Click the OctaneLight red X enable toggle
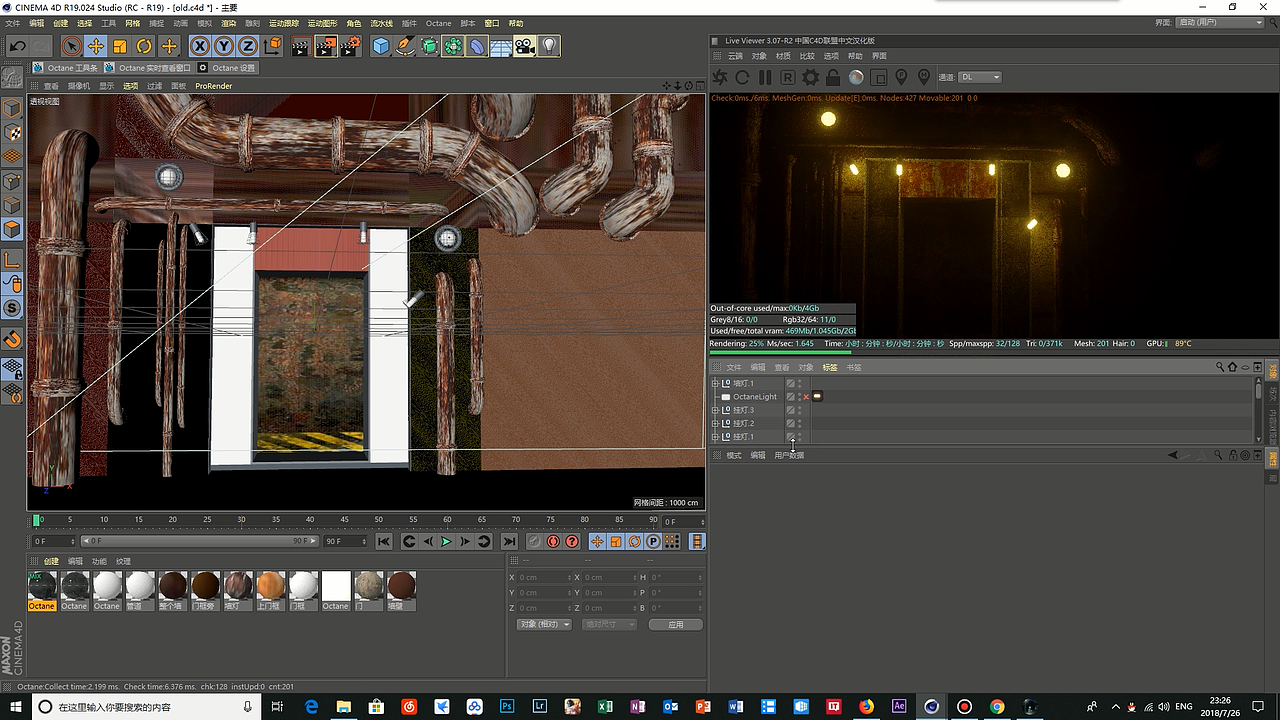 [806, 397]
